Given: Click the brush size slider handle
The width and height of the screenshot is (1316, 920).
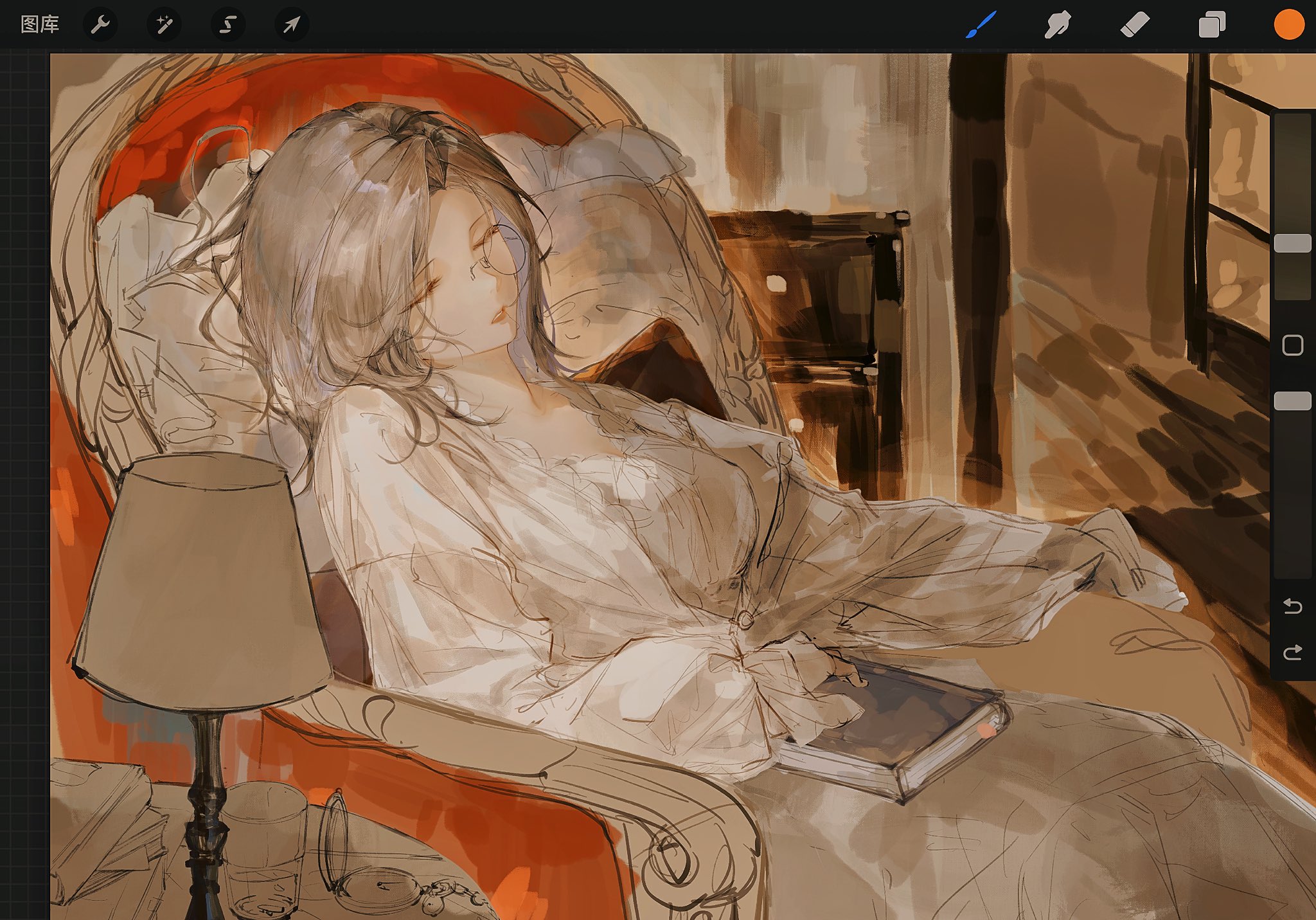Looking at the screenshot, I should click(x=1292, y=243).
